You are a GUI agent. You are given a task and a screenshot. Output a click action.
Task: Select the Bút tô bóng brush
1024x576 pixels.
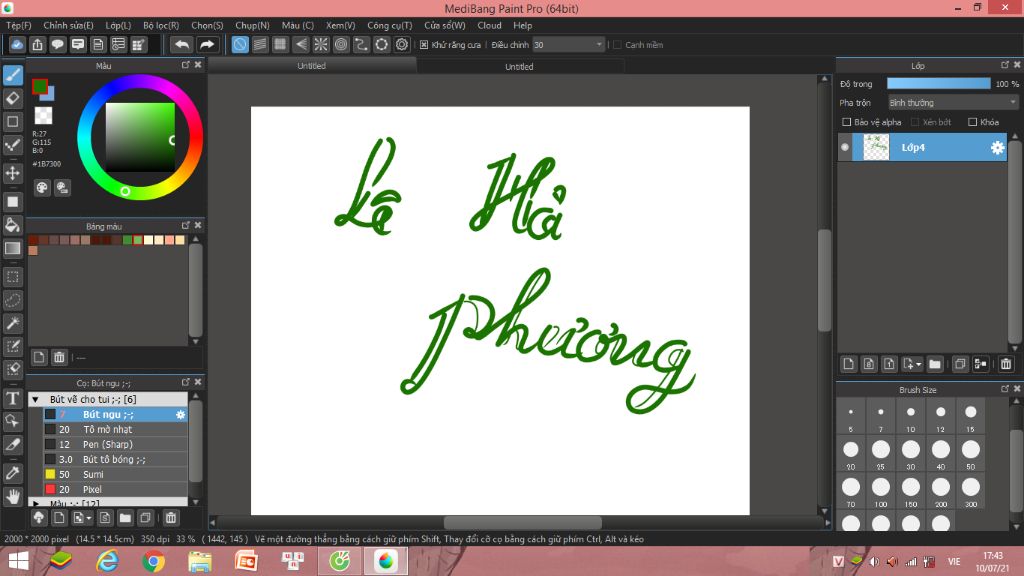[x=115, y=460]
